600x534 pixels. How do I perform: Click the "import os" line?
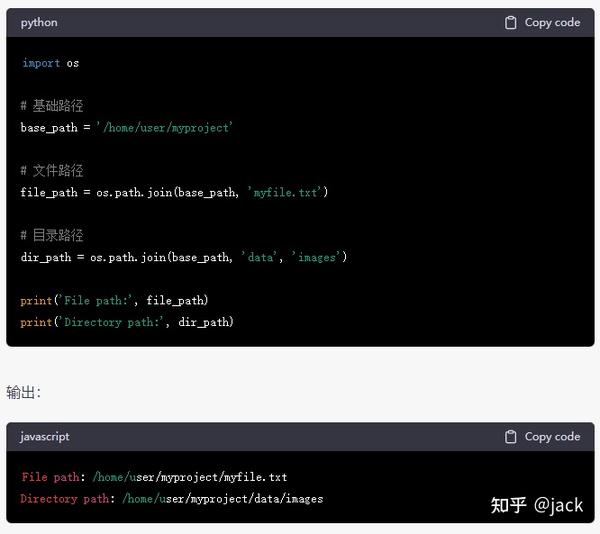[51, 63]
